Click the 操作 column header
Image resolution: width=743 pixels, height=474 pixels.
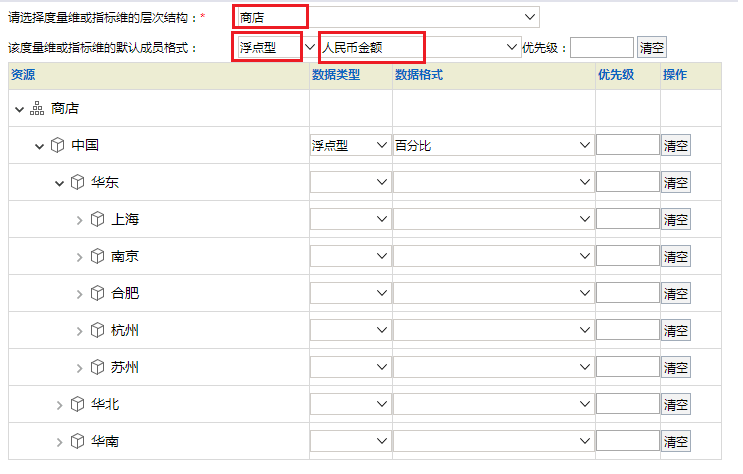tap(675, 75)
